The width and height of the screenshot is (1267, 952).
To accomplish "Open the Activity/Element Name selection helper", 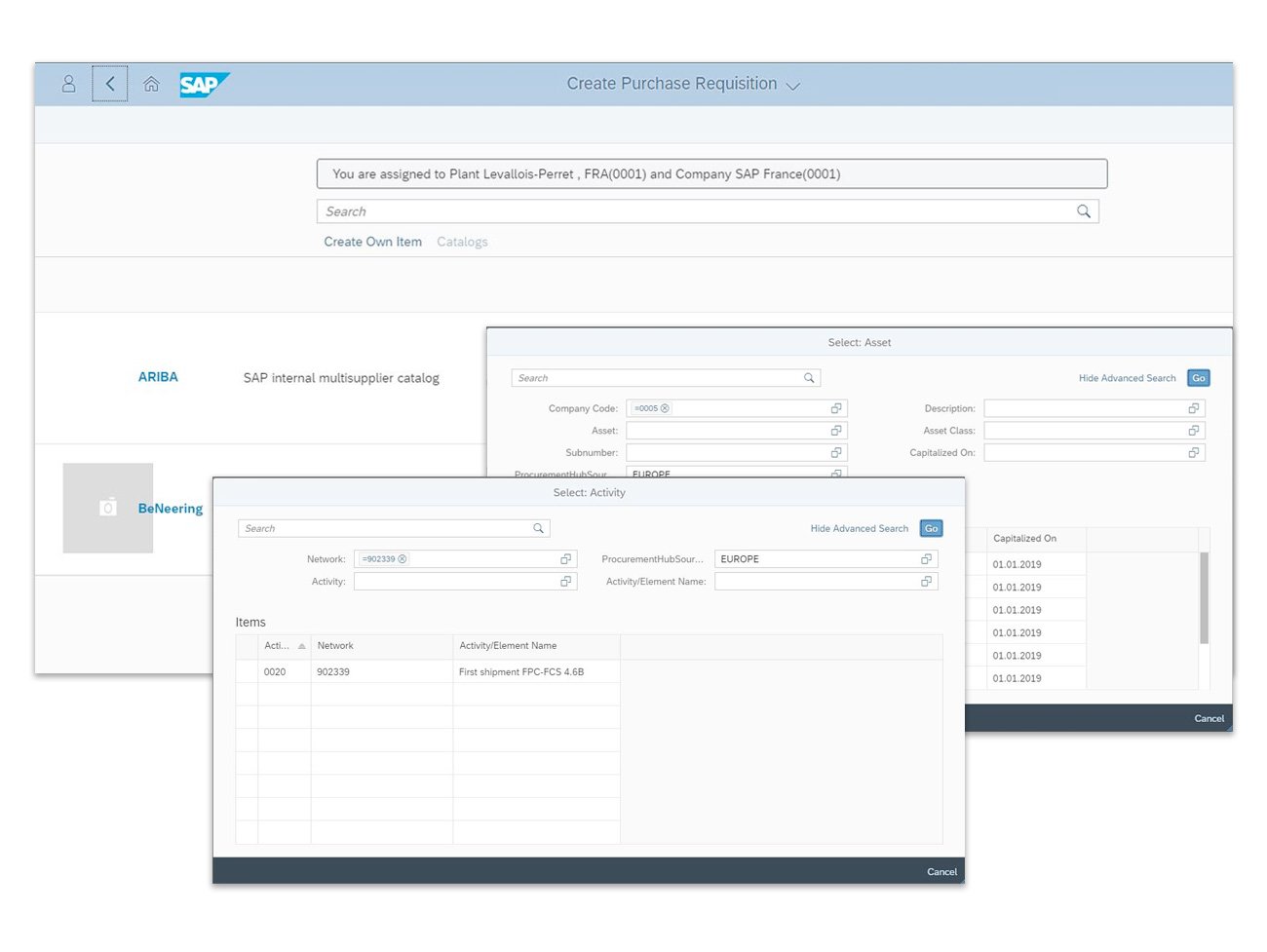I will tap(926, 581).
